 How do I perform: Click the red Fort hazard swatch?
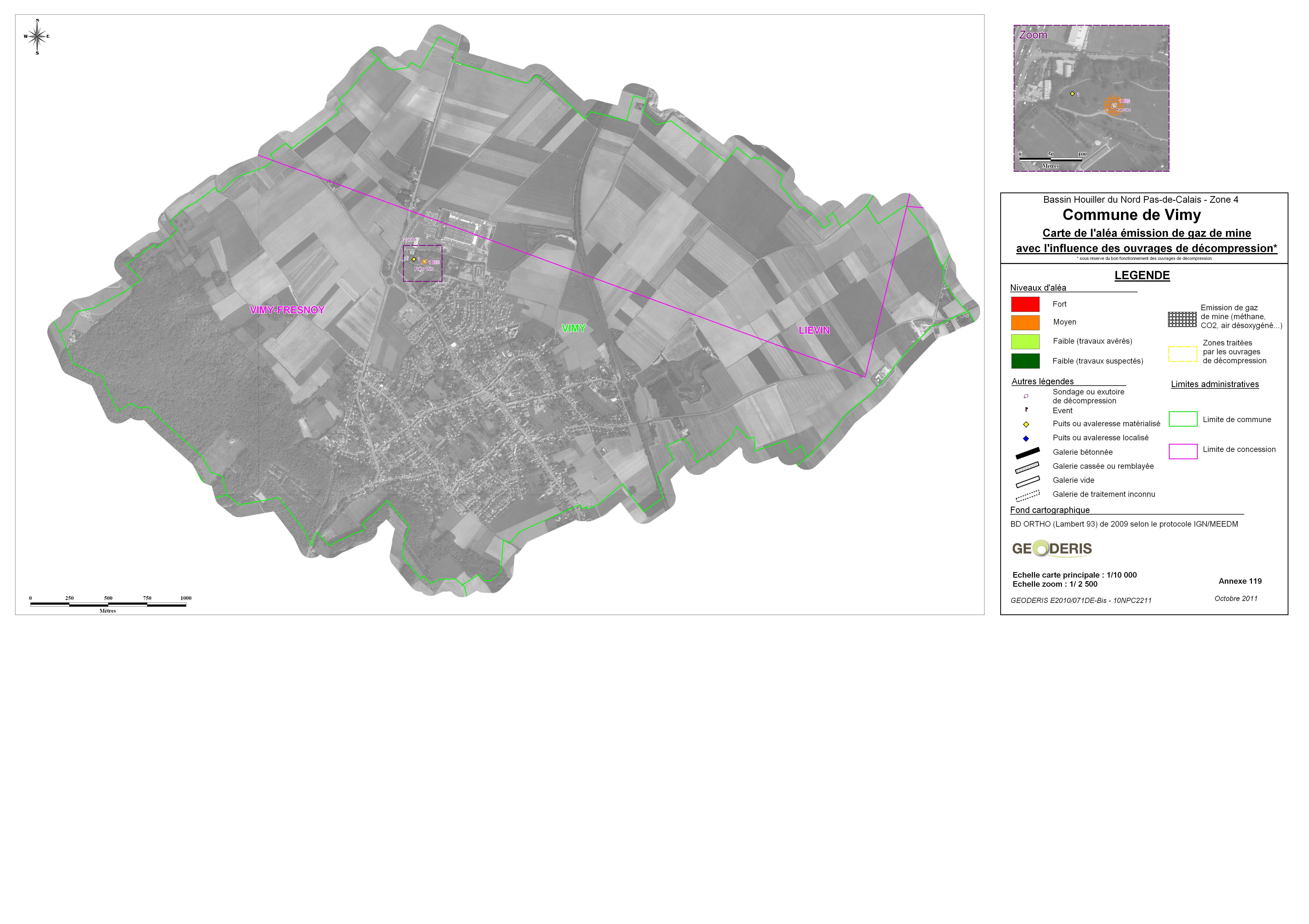[x=1025, y=304]
